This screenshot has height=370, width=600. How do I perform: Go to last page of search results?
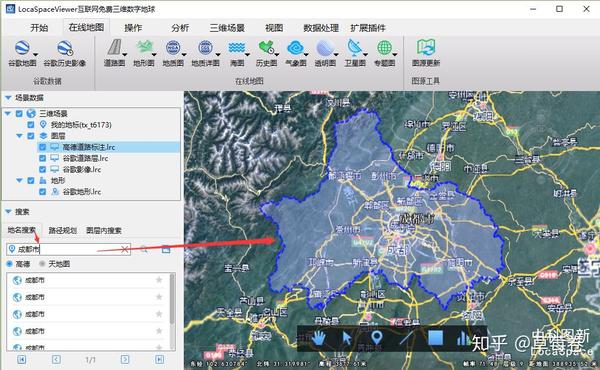(160, 359)
